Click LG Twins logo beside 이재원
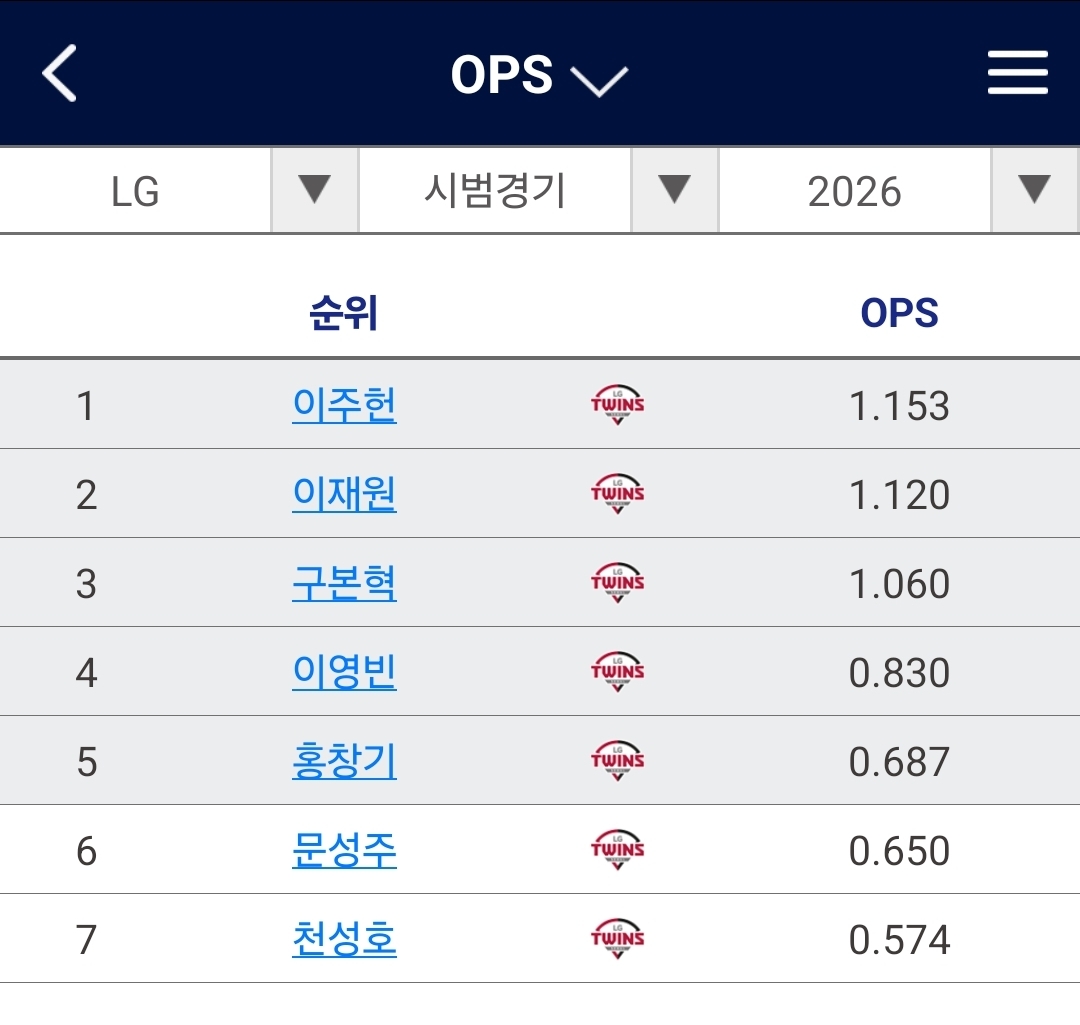 617,494
